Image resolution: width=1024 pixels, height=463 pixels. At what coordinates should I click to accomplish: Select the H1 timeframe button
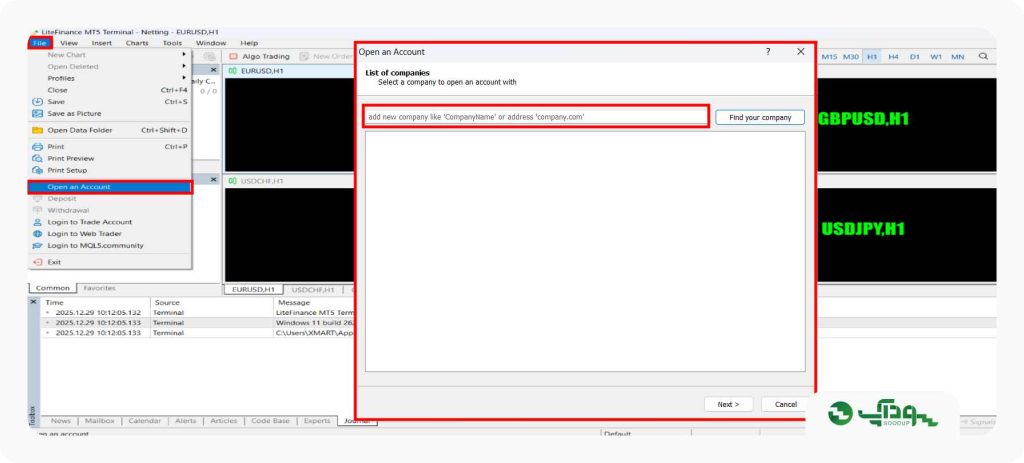(x=872, y=57)
